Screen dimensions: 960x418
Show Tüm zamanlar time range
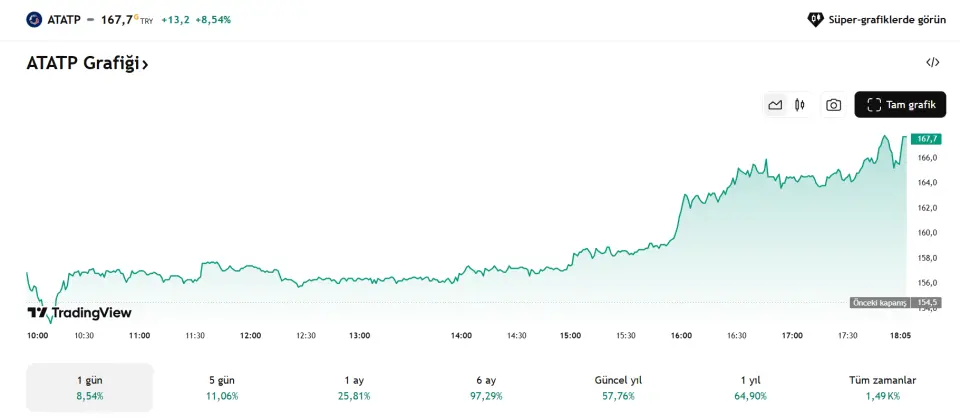(x=882, y=387)
